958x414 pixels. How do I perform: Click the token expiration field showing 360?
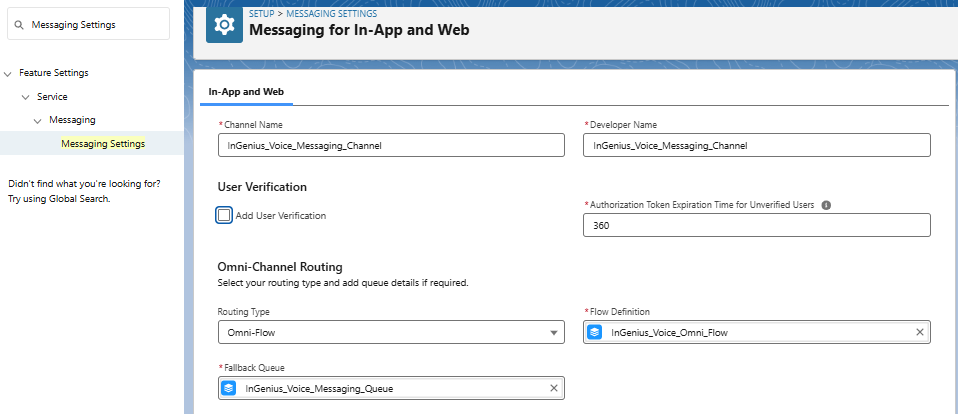756,225
